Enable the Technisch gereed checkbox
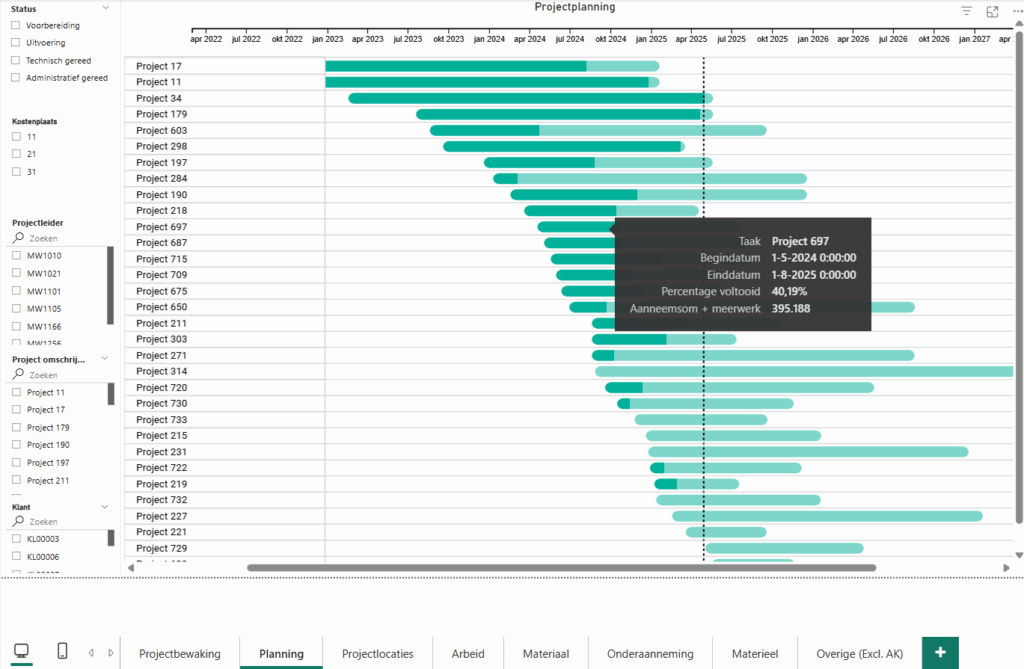 [x=16, y=61]
